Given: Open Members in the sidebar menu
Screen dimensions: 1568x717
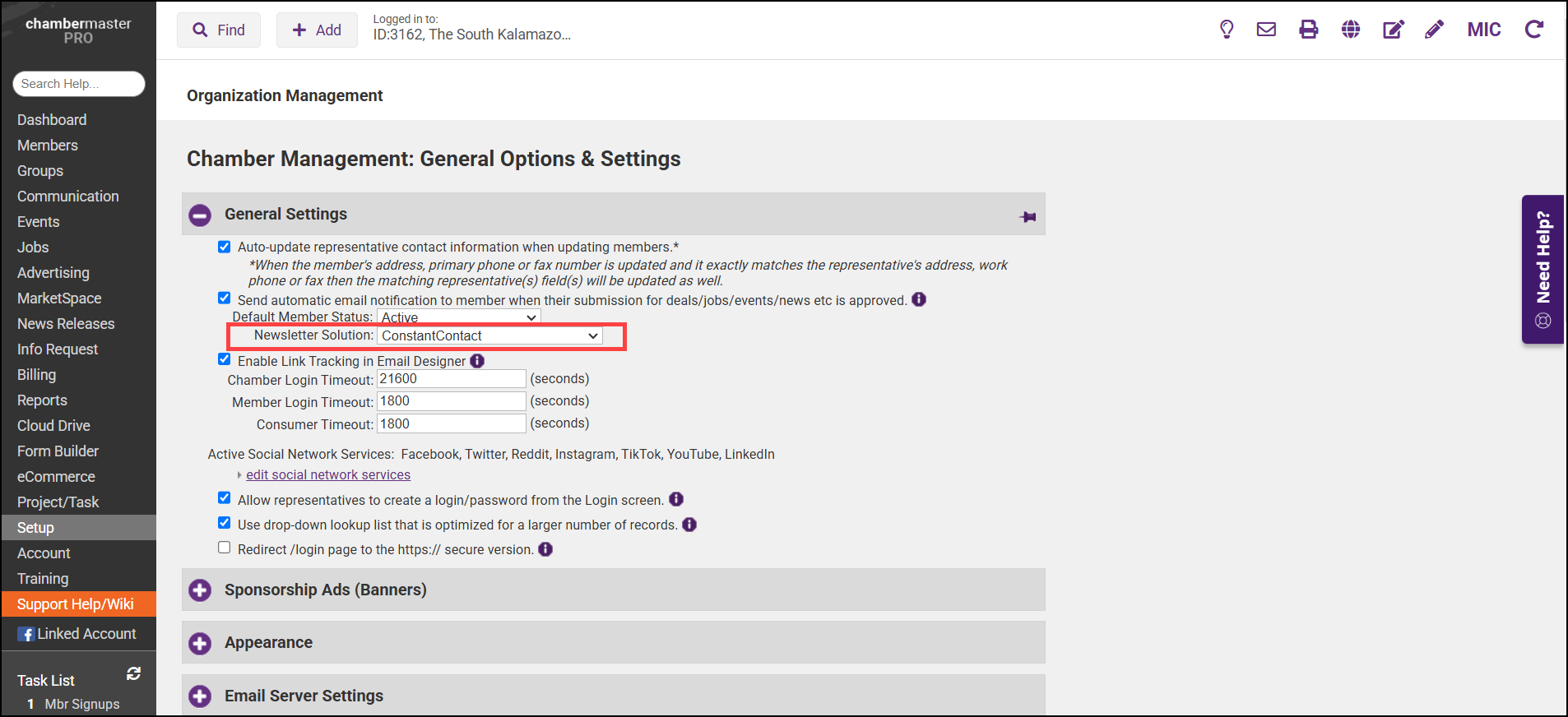Looking at the screenshot, I should point(48,146).
